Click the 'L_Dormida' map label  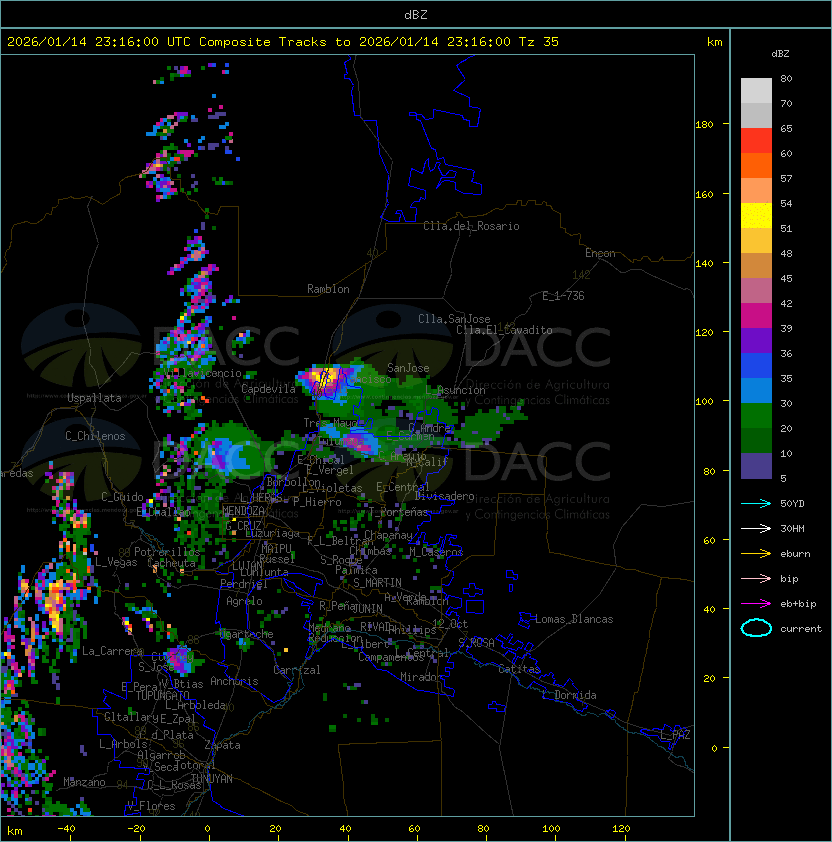coord(569,695)
